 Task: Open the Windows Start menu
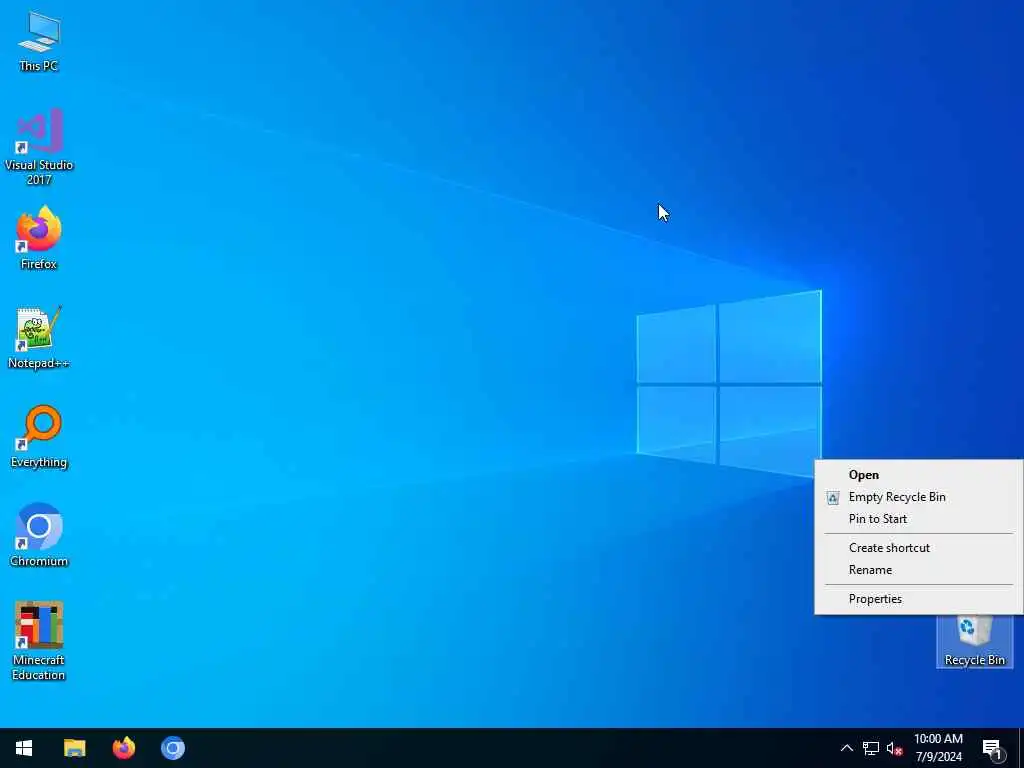coord(24,748)
